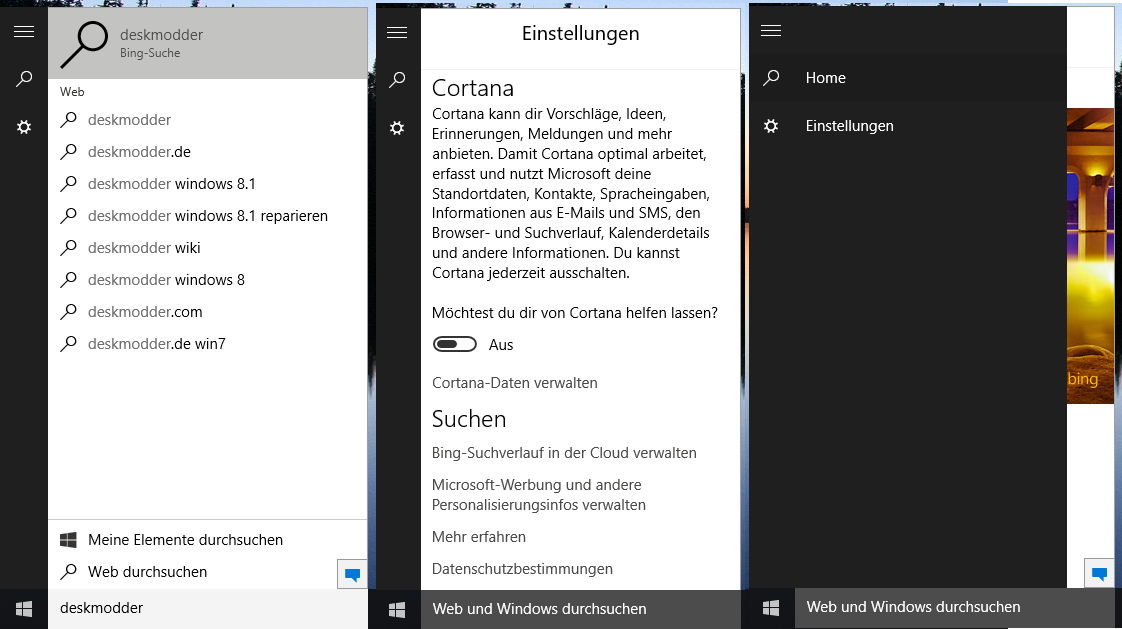Open Mehr erfahren link
The image size is (1122, 629).
coord(479,537)
